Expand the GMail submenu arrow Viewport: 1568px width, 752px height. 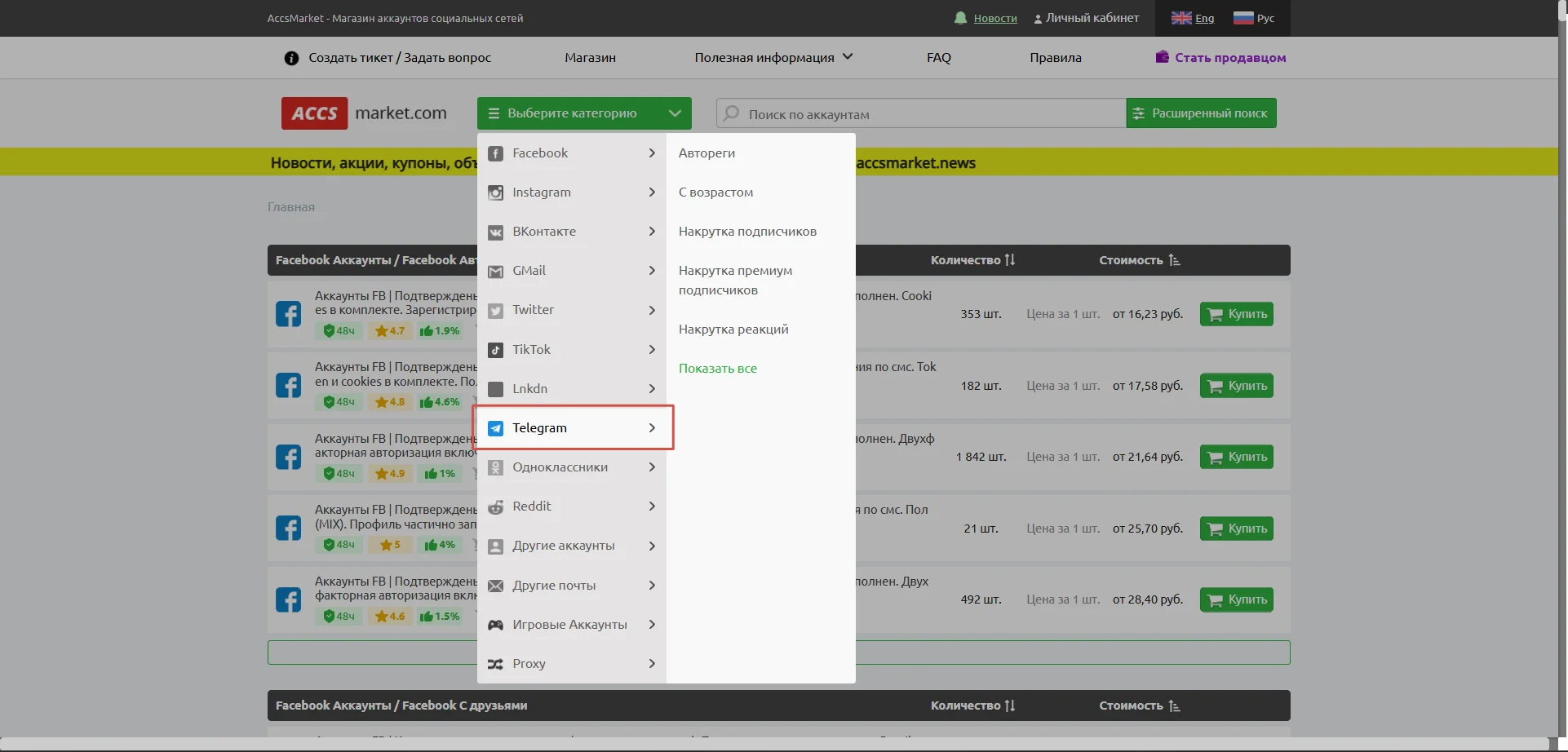coord(652,271)
